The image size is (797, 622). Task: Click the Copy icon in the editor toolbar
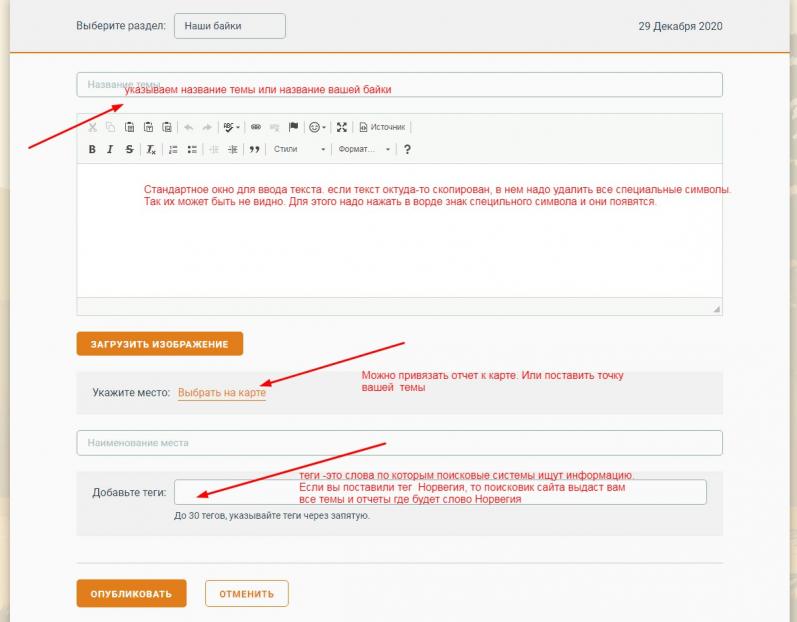pyautogui.click(x=110, y=127)
